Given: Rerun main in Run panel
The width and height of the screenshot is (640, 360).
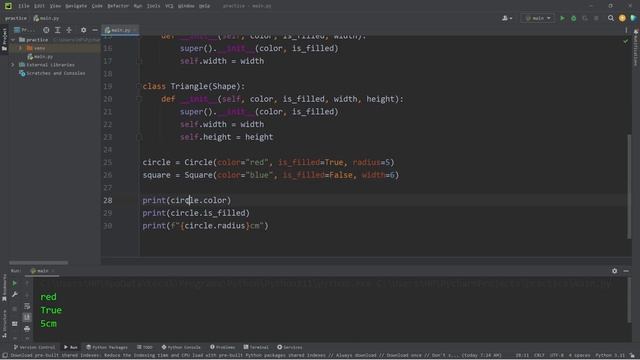Looking at the screenshot, I should [15, 283].
